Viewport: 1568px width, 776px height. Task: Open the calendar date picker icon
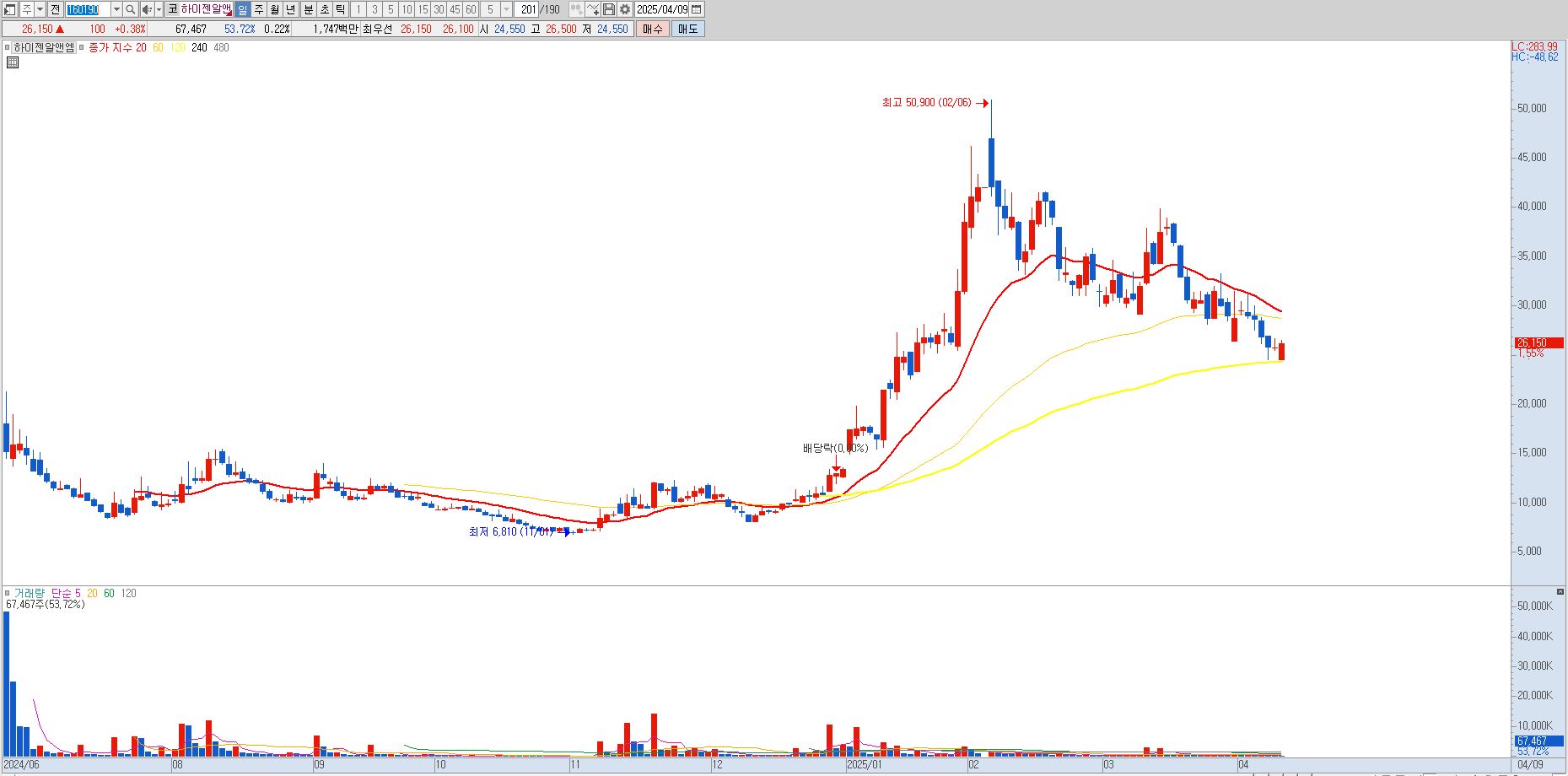click(x=697, y=9)
